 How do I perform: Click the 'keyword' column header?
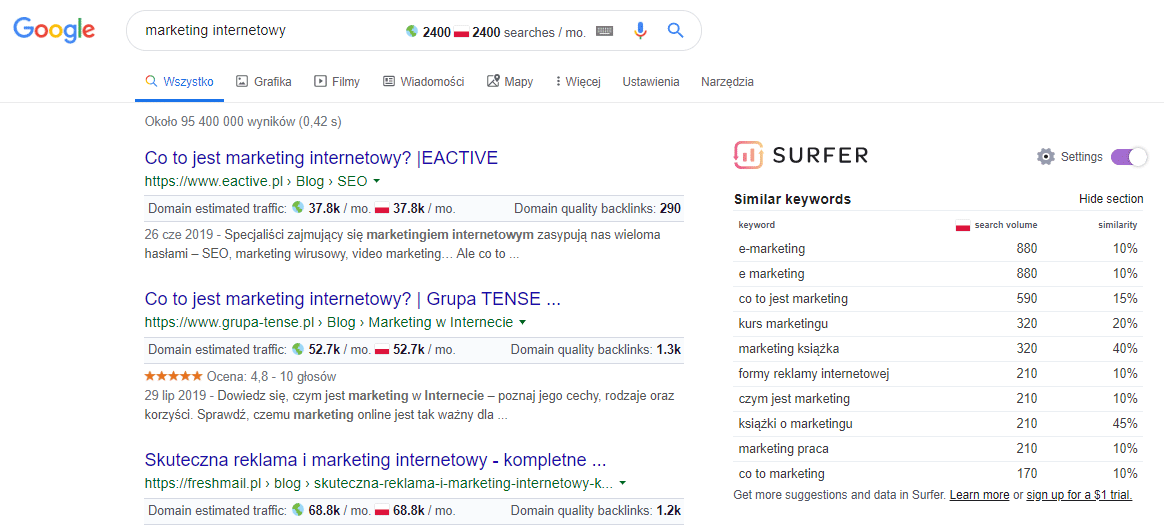pyautogui.click(x=756, y=225)
